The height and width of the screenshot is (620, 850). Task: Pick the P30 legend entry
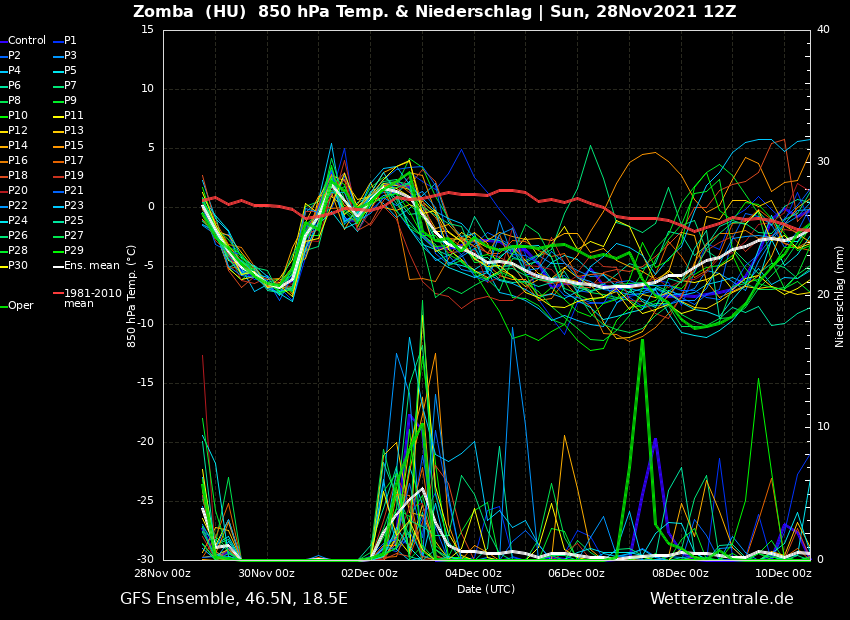click(18, 266)
